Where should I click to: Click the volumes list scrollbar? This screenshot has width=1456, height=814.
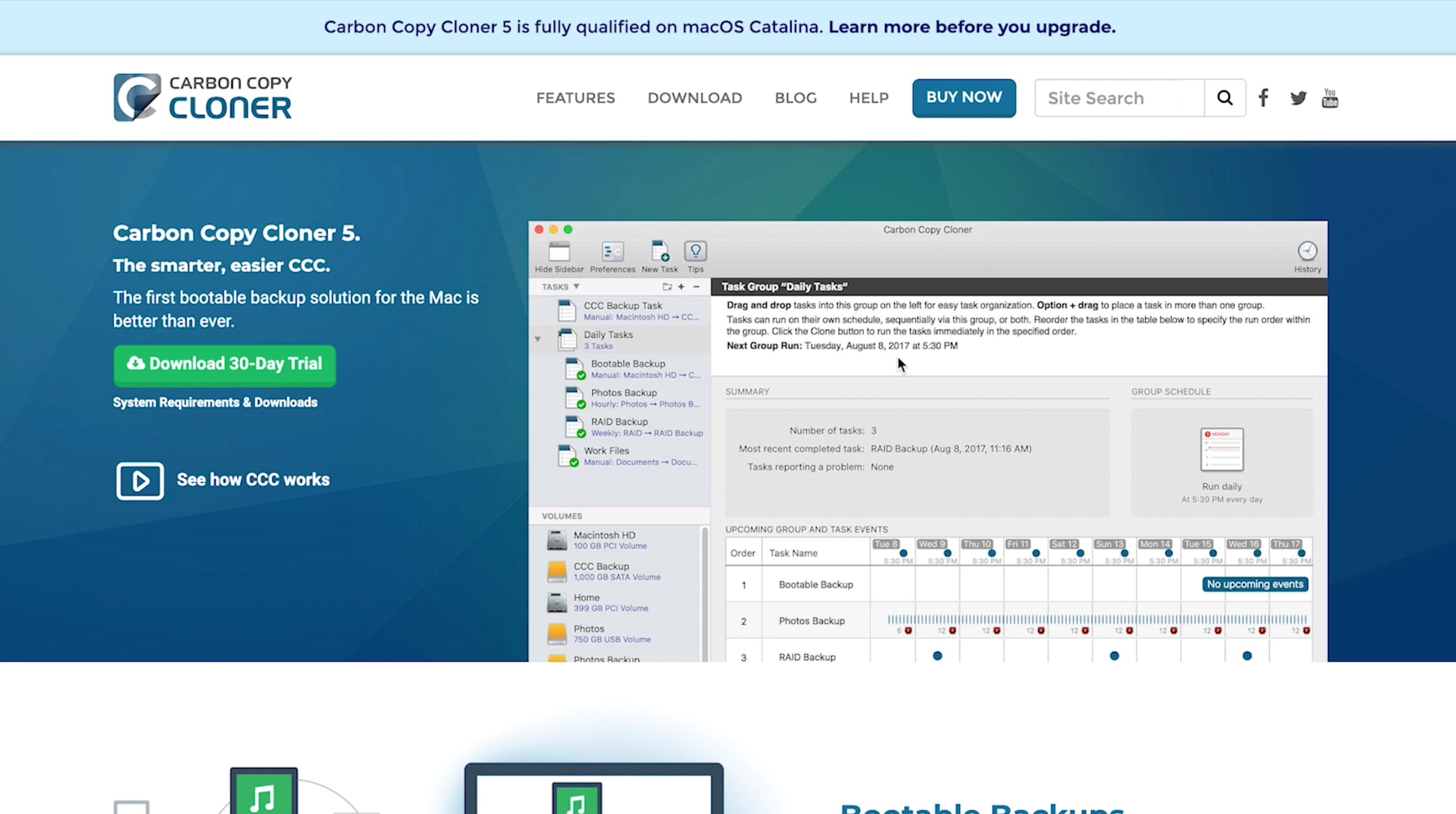pos(705,594)
